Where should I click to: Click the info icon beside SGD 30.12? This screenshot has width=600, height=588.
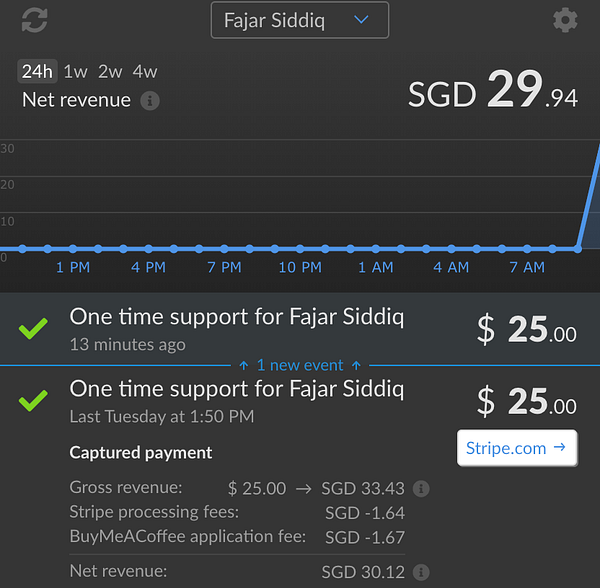[421, 573]
